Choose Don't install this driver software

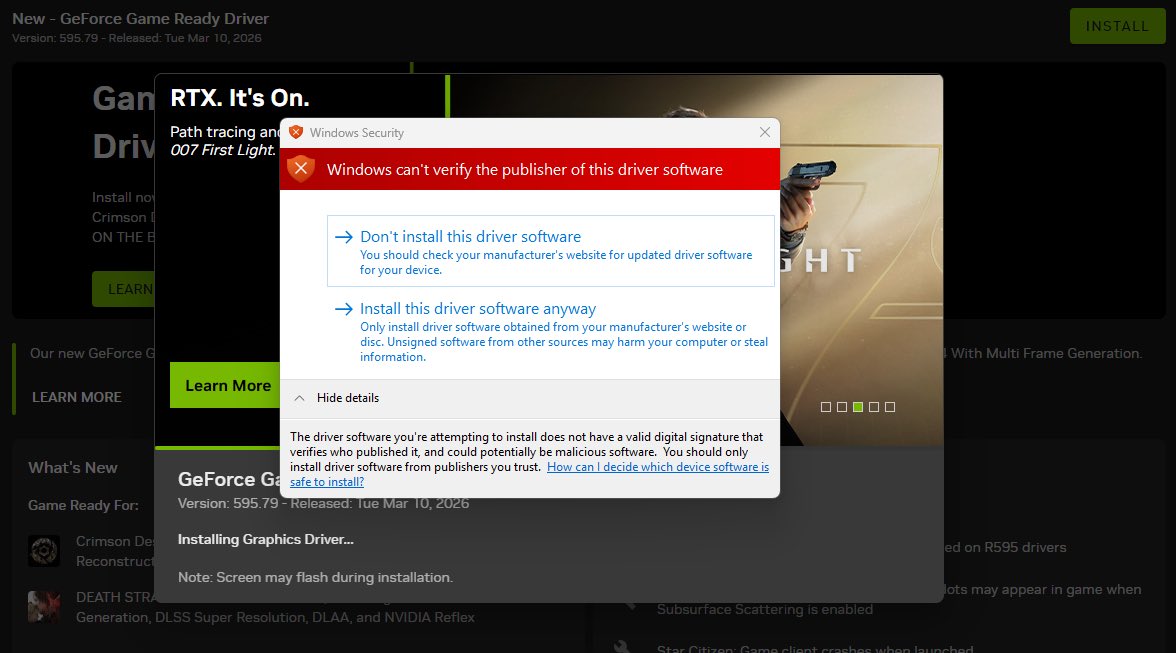pos(550,251)
